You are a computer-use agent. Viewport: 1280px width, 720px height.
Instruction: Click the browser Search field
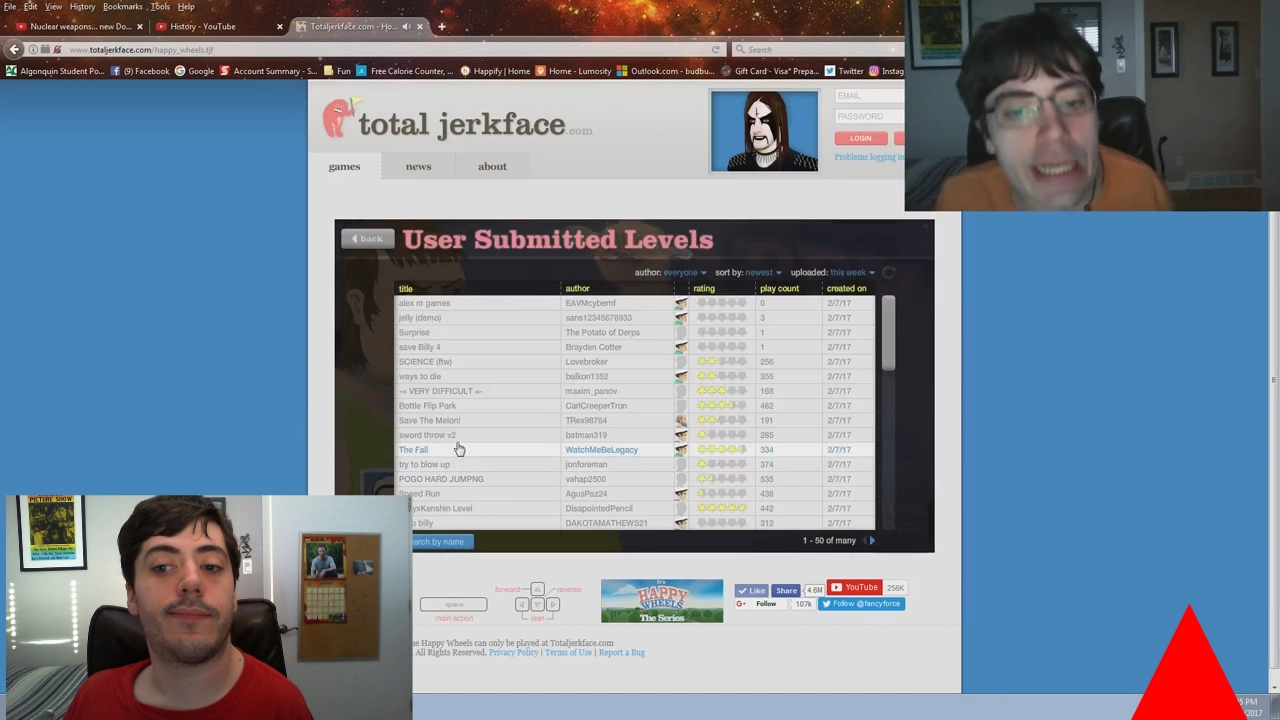pyautogui.click(x=818, y=49)
